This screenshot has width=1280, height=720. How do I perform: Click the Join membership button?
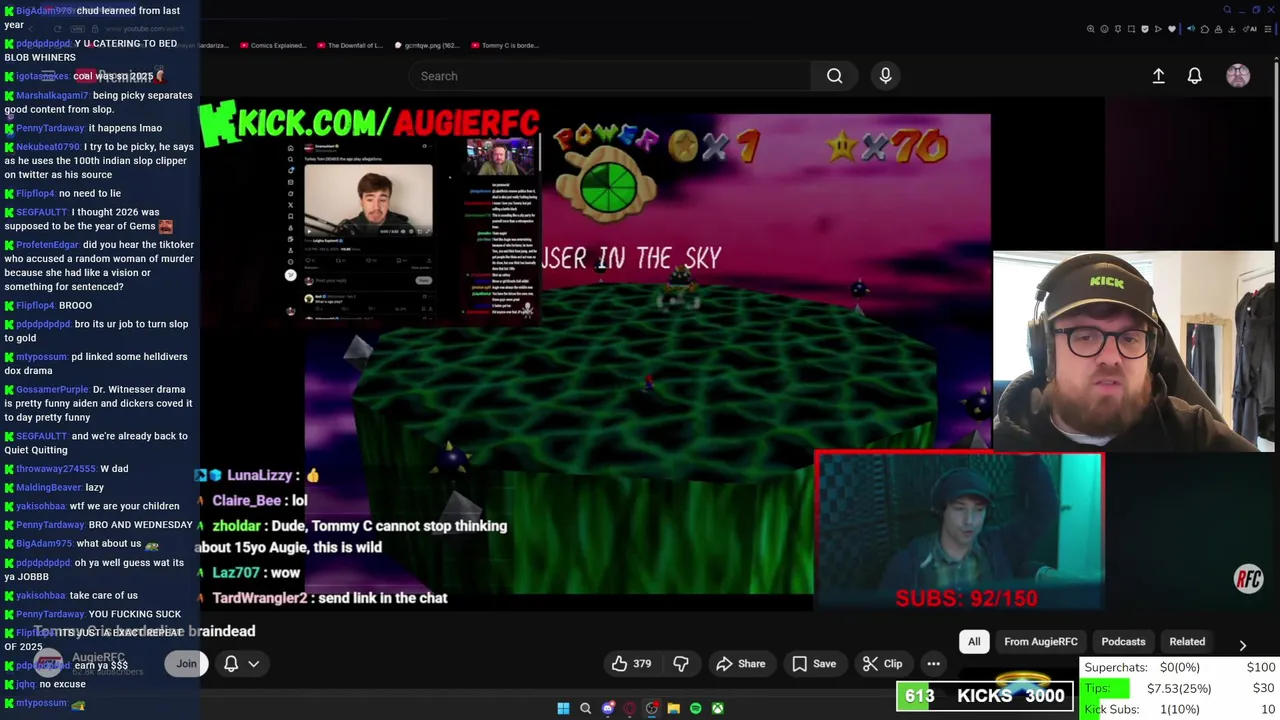click(186, 664)
